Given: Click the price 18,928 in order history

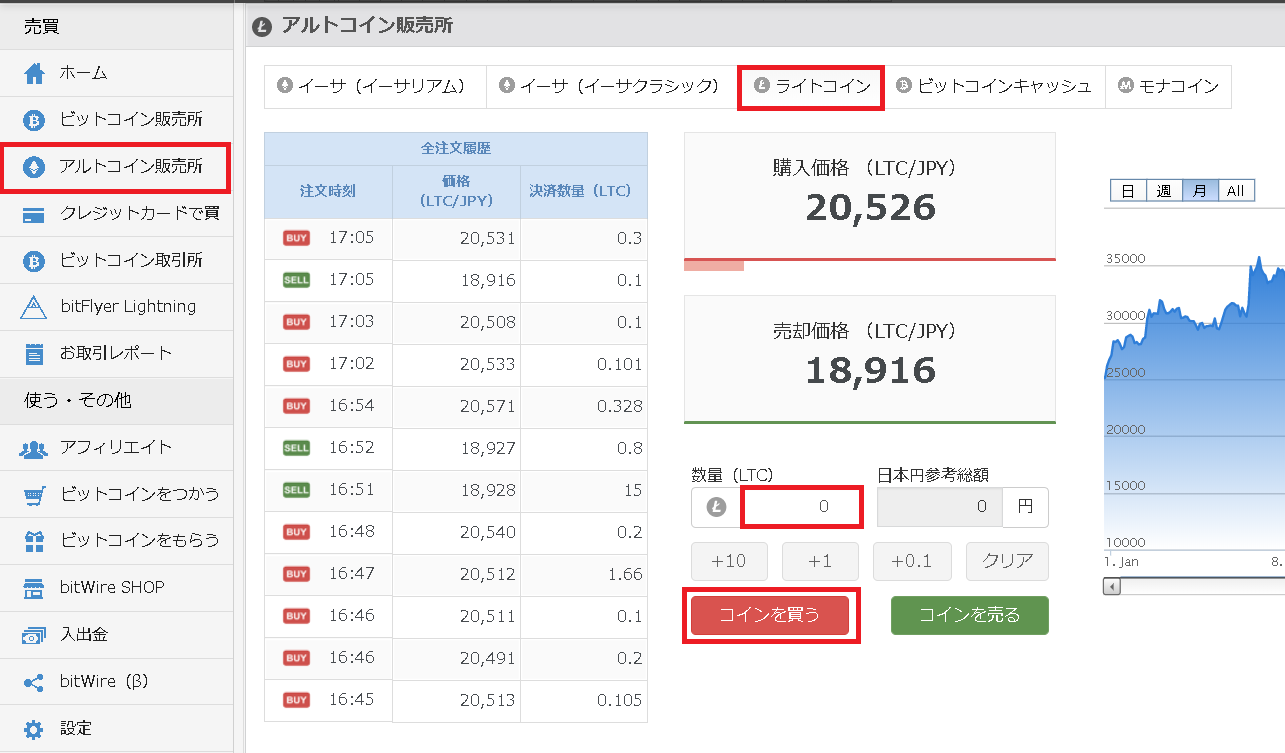Looking at the screenshot, I should (488, 490).
